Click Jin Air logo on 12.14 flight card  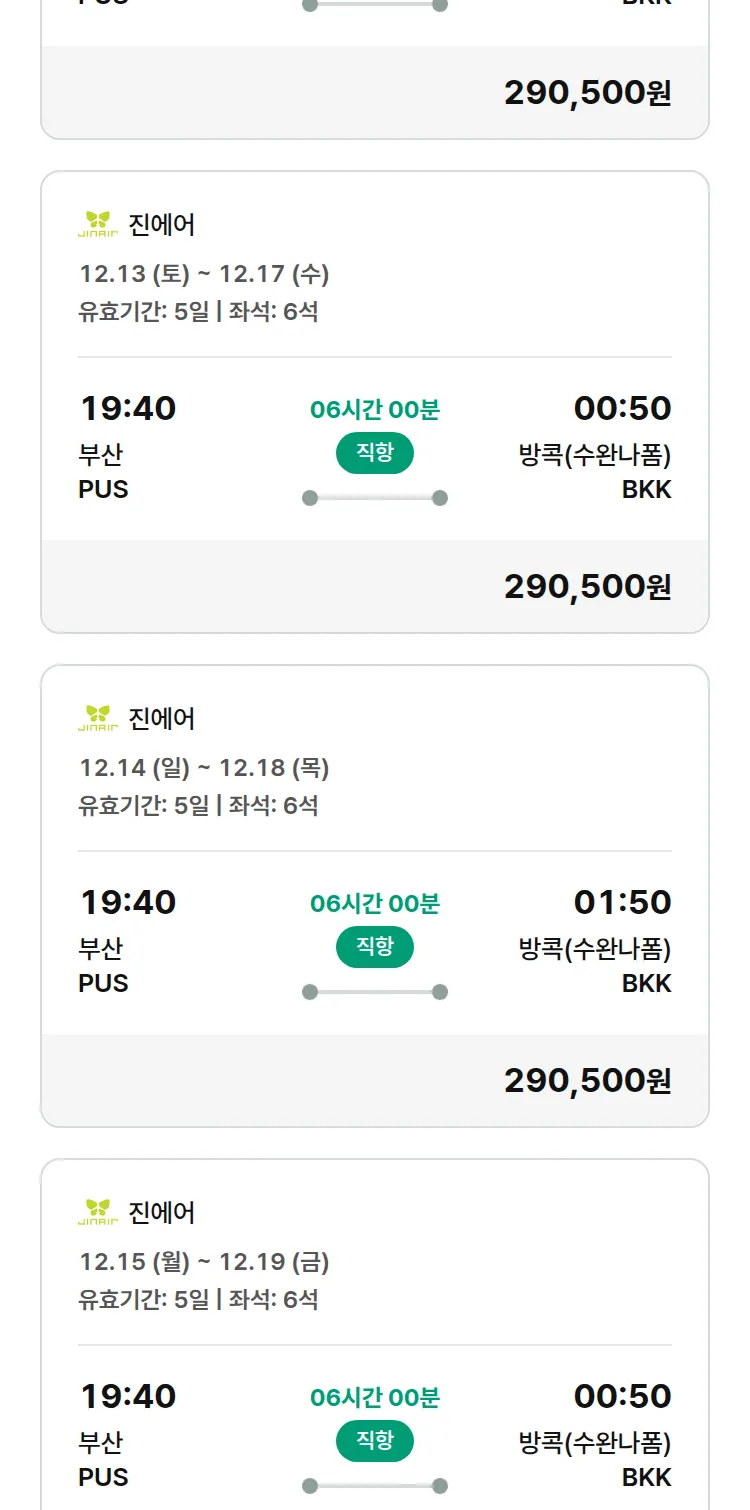tap(98, 718)
